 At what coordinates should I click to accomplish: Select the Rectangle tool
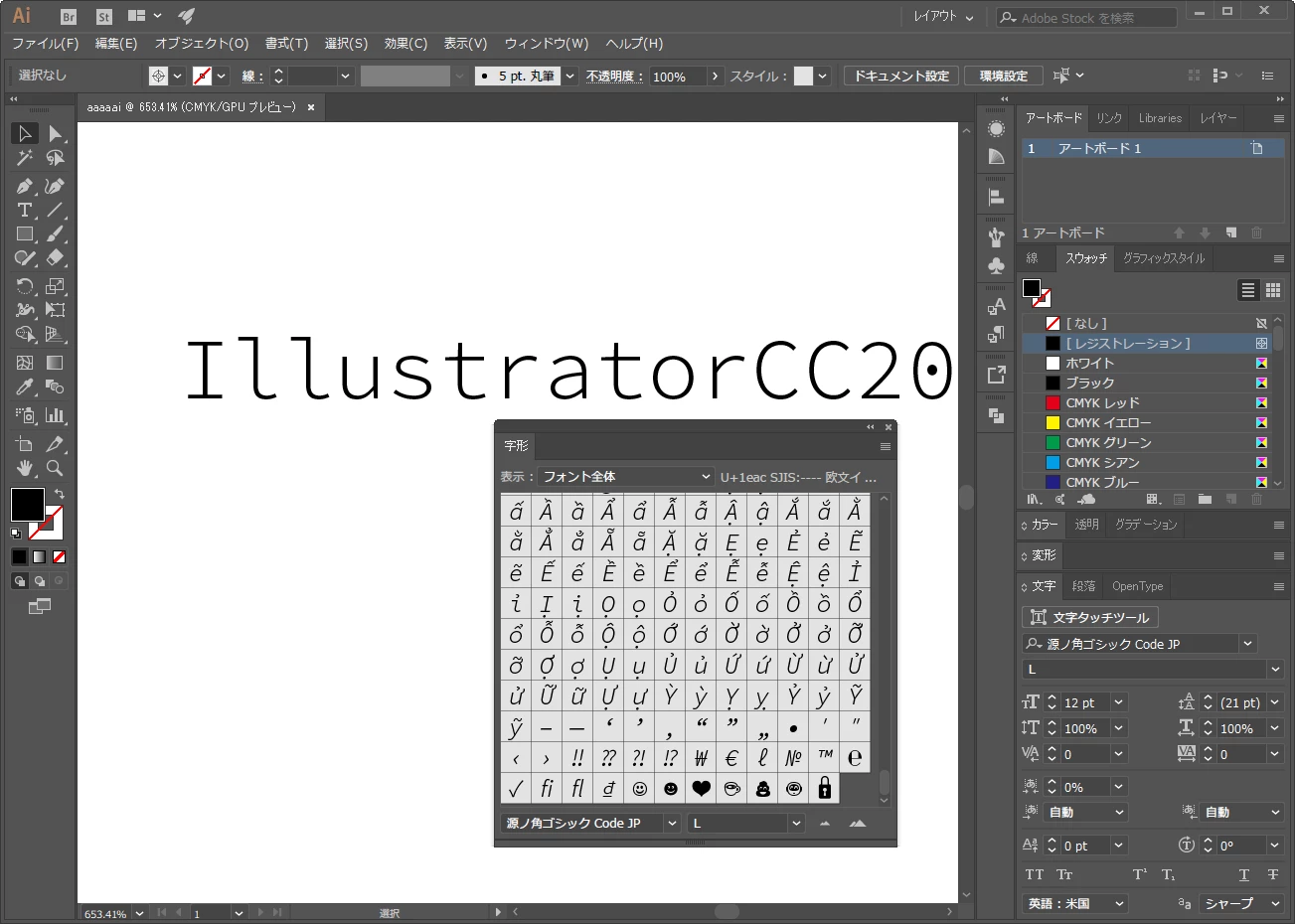pos(25,233)
